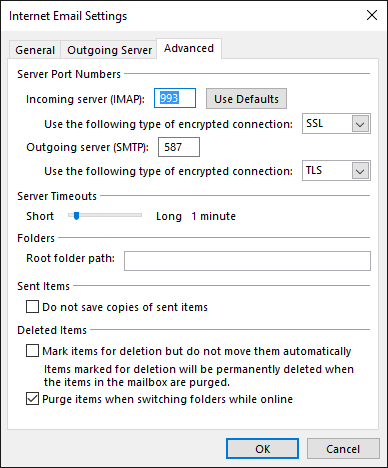Select the Advanced tab
Screen dimensions: 388x468
(x=189, y=49)
